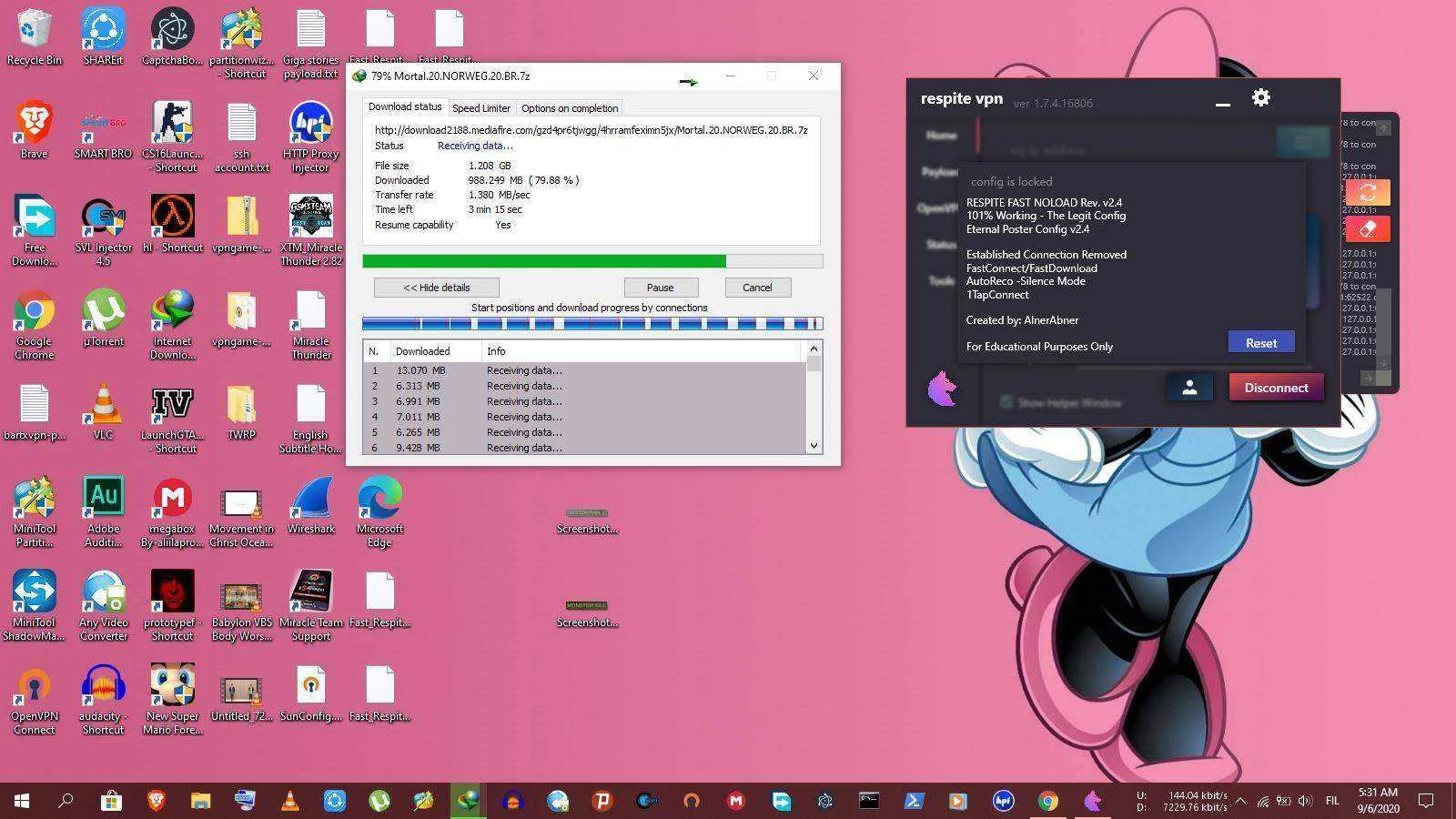Open the Recycle Bin desktop icon
Image resolution: width=1456 pixels, height=819 pixels.
click(34, 38)
